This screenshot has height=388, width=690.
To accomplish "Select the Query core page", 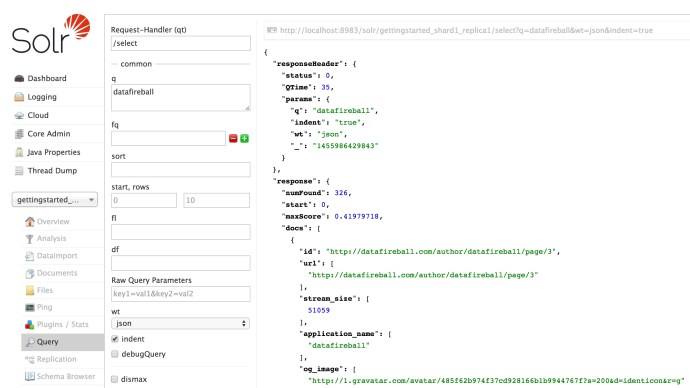I will pyautogui.click(x=62, y=342).
